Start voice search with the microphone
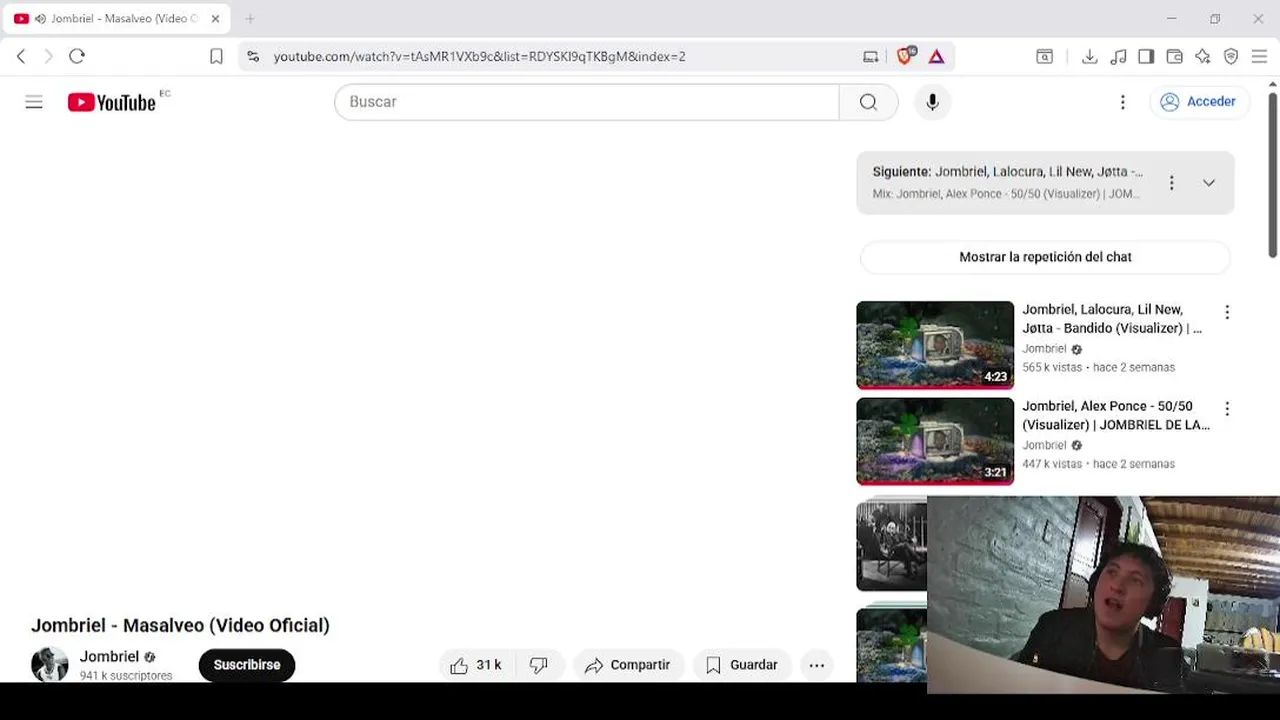The height and width of the screenshot is (720, 1280). click(x=932, y=102)
